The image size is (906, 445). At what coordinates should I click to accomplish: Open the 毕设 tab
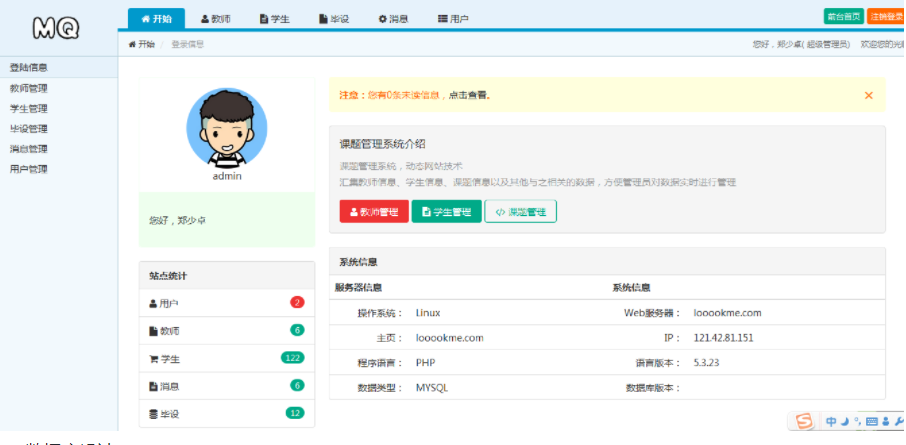click(334, 18)
